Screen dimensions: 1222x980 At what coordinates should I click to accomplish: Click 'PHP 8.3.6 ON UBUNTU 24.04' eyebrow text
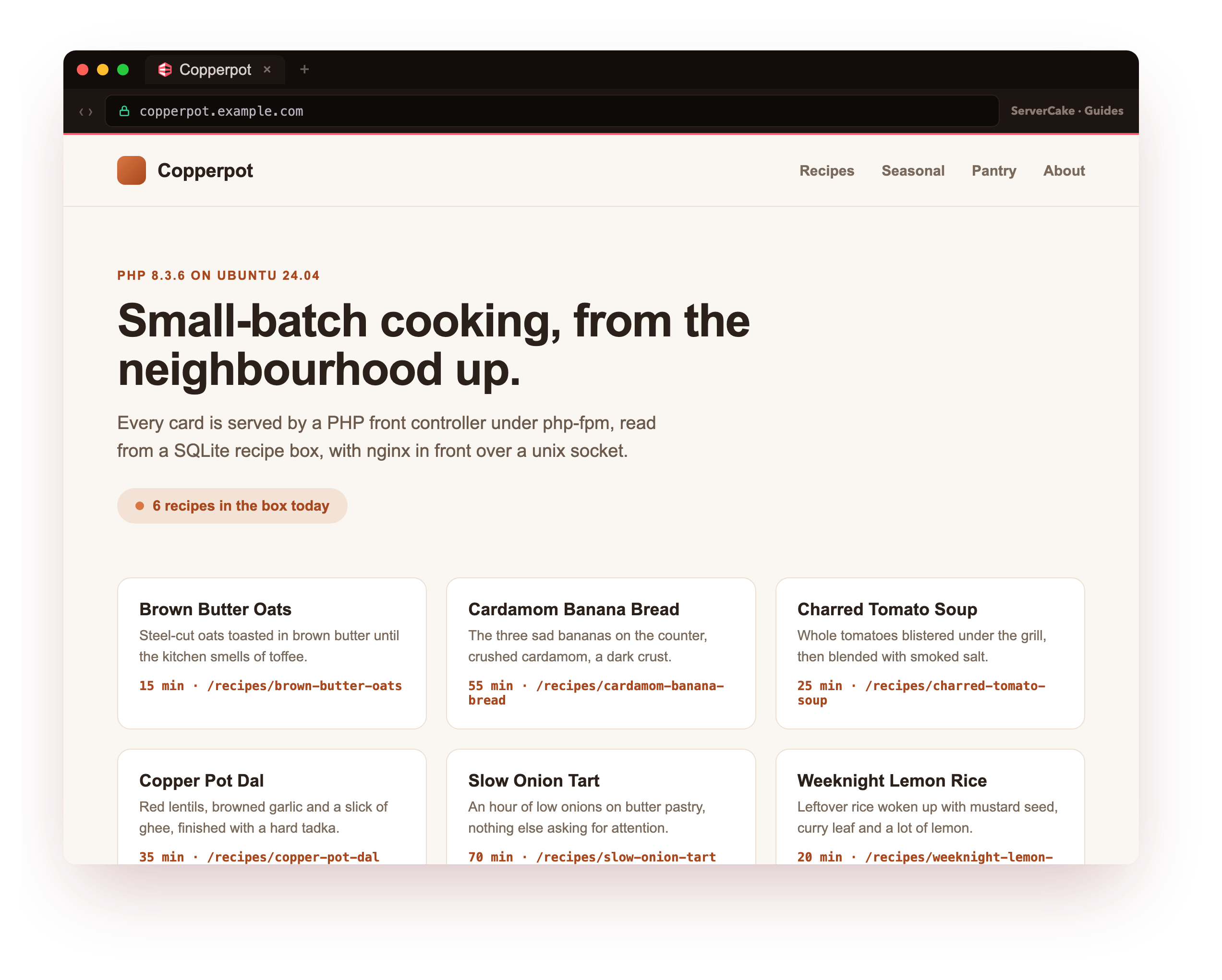click(x=218, y=275)
